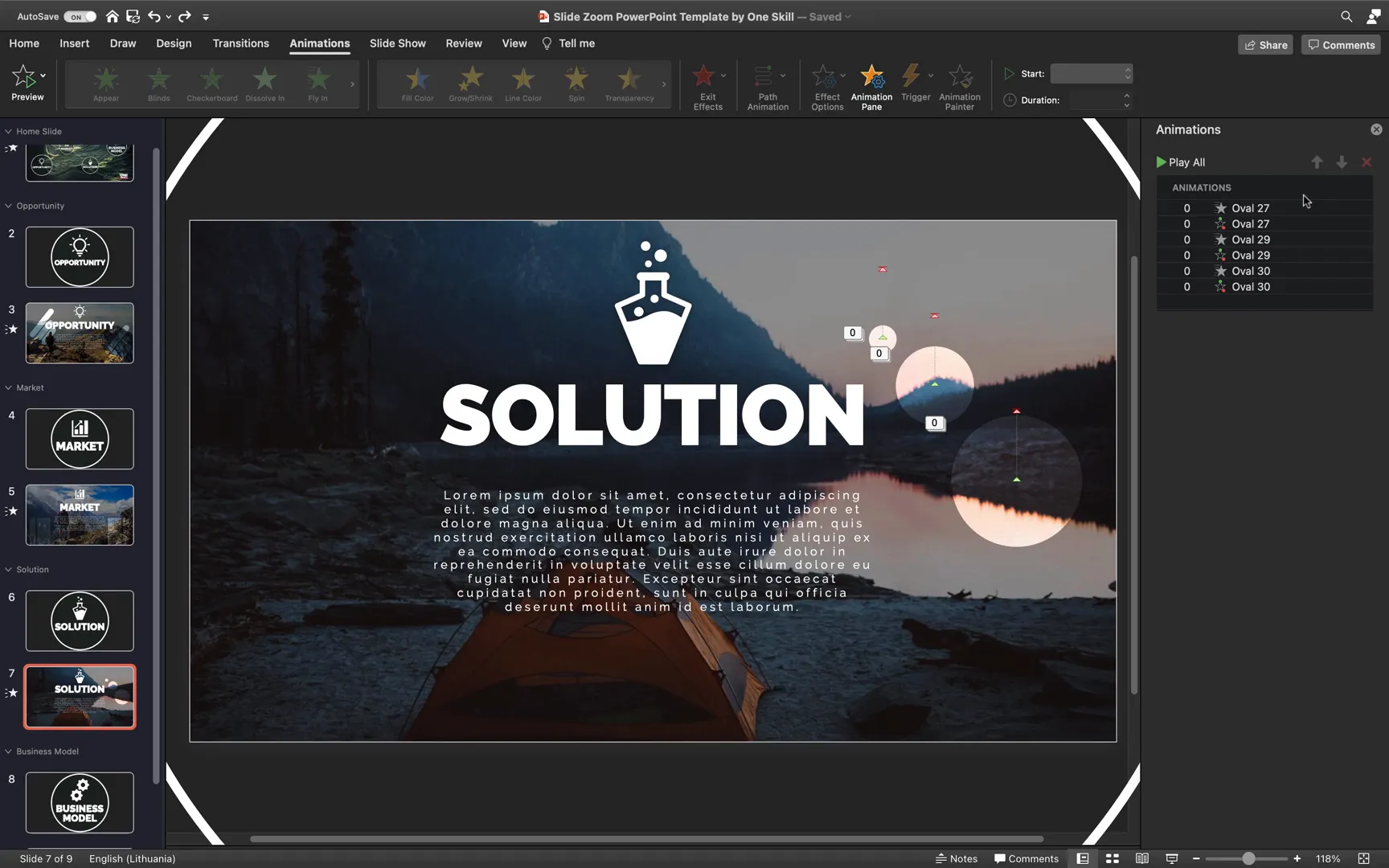Screen dimensions: 1389x868
Task: Switch to Reading view
Action: [x=1141, y=858]
